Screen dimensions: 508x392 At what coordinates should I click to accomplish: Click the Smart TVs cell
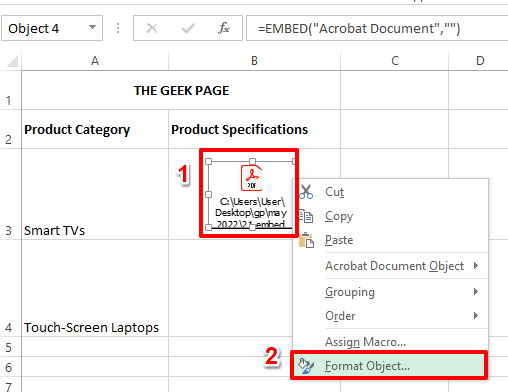pos(95,194)
